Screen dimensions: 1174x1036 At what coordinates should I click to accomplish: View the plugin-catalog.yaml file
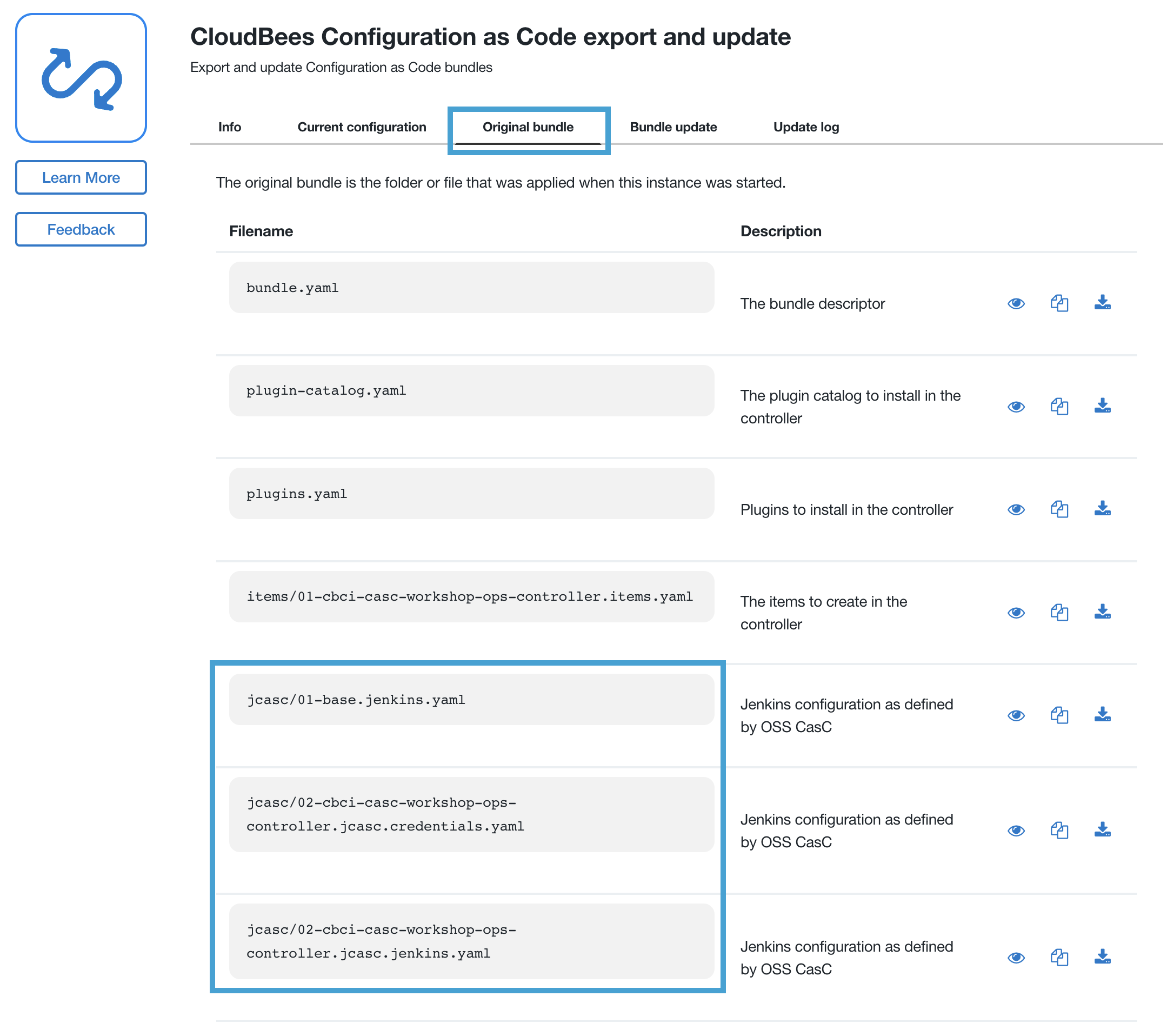pyautogui.click(x=1016, y=407)
